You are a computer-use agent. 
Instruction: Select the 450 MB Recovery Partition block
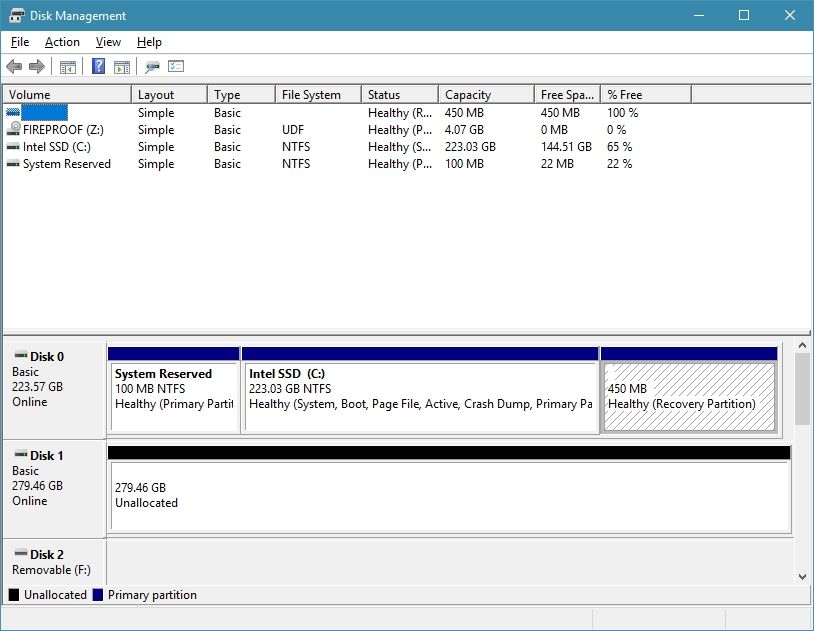688,390
